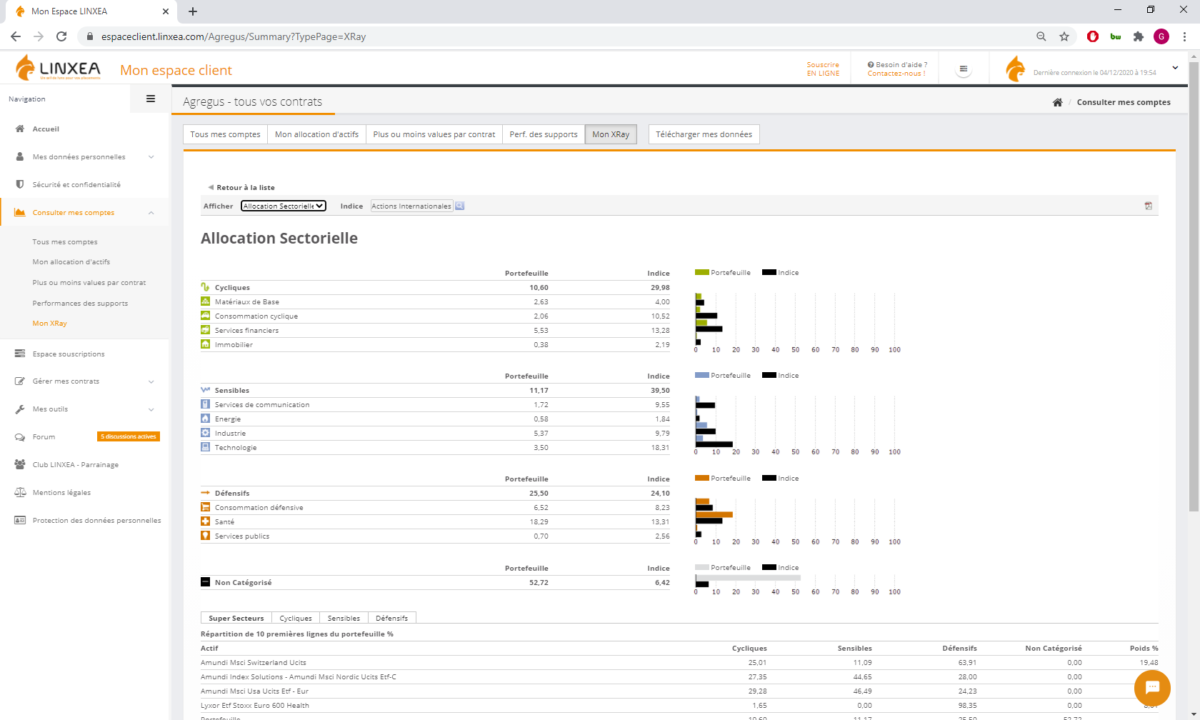Click the Technologie sector icon
Screen dimensions: 1200x720
click(x=205, y=447)
